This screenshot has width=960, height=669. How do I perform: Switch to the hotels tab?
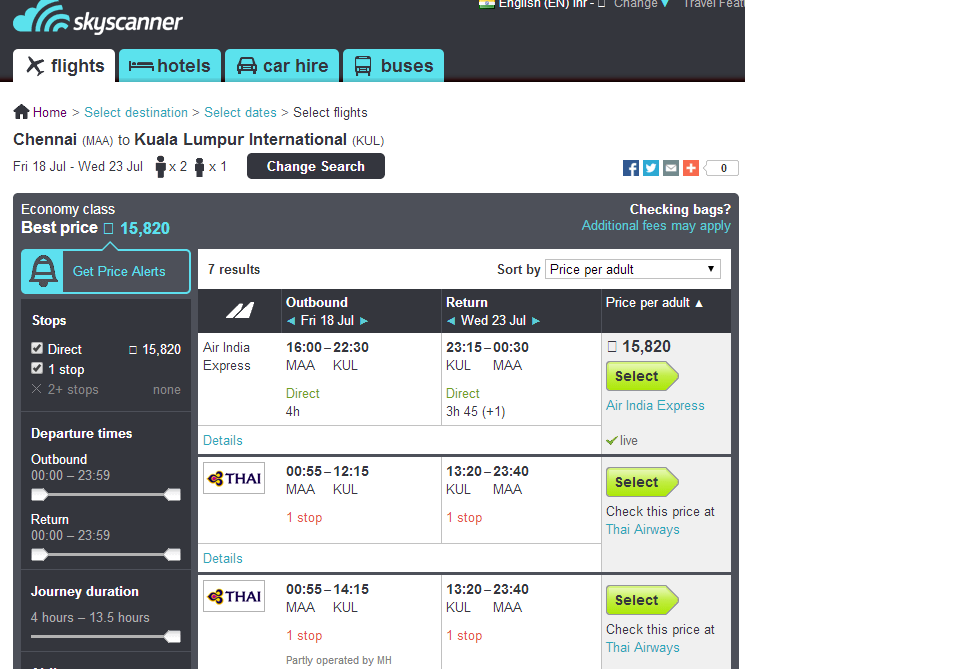click(x=170, y=65)
